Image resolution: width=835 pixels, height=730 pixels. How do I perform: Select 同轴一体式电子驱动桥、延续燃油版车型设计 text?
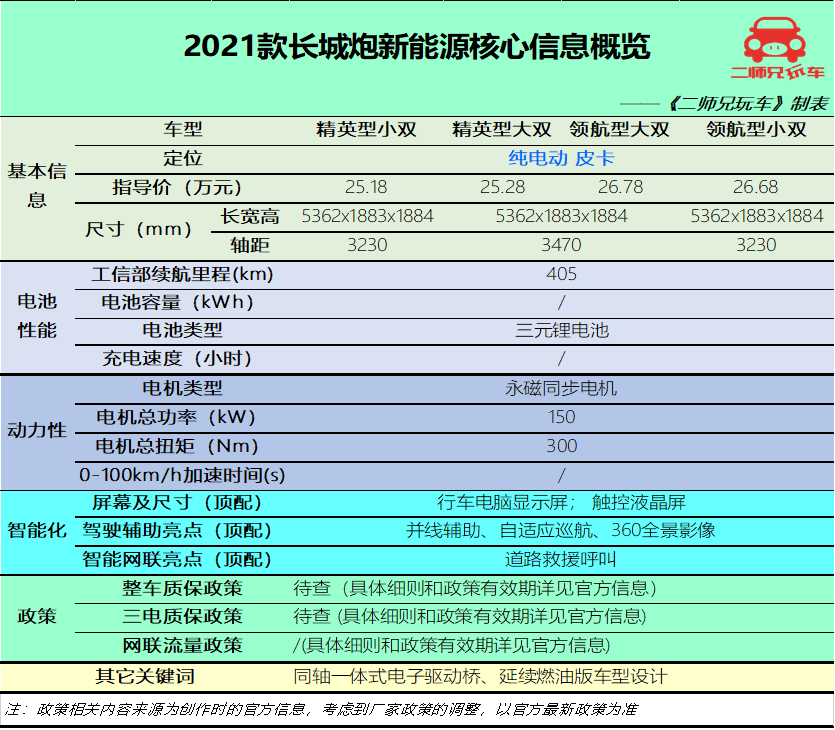pyautogui.click(x=480, y=677)
